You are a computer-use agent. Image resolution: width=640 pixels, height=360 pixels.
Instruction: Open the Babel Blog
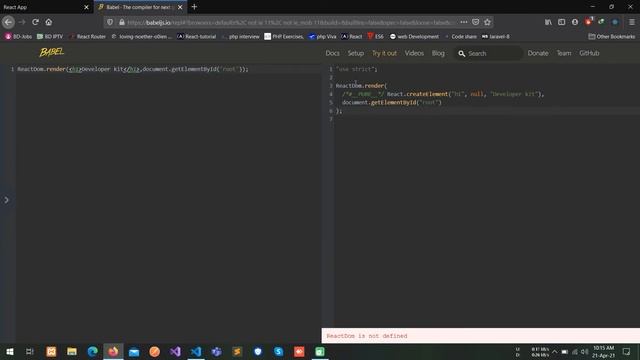pyautogui.click(x=438, y=53)
